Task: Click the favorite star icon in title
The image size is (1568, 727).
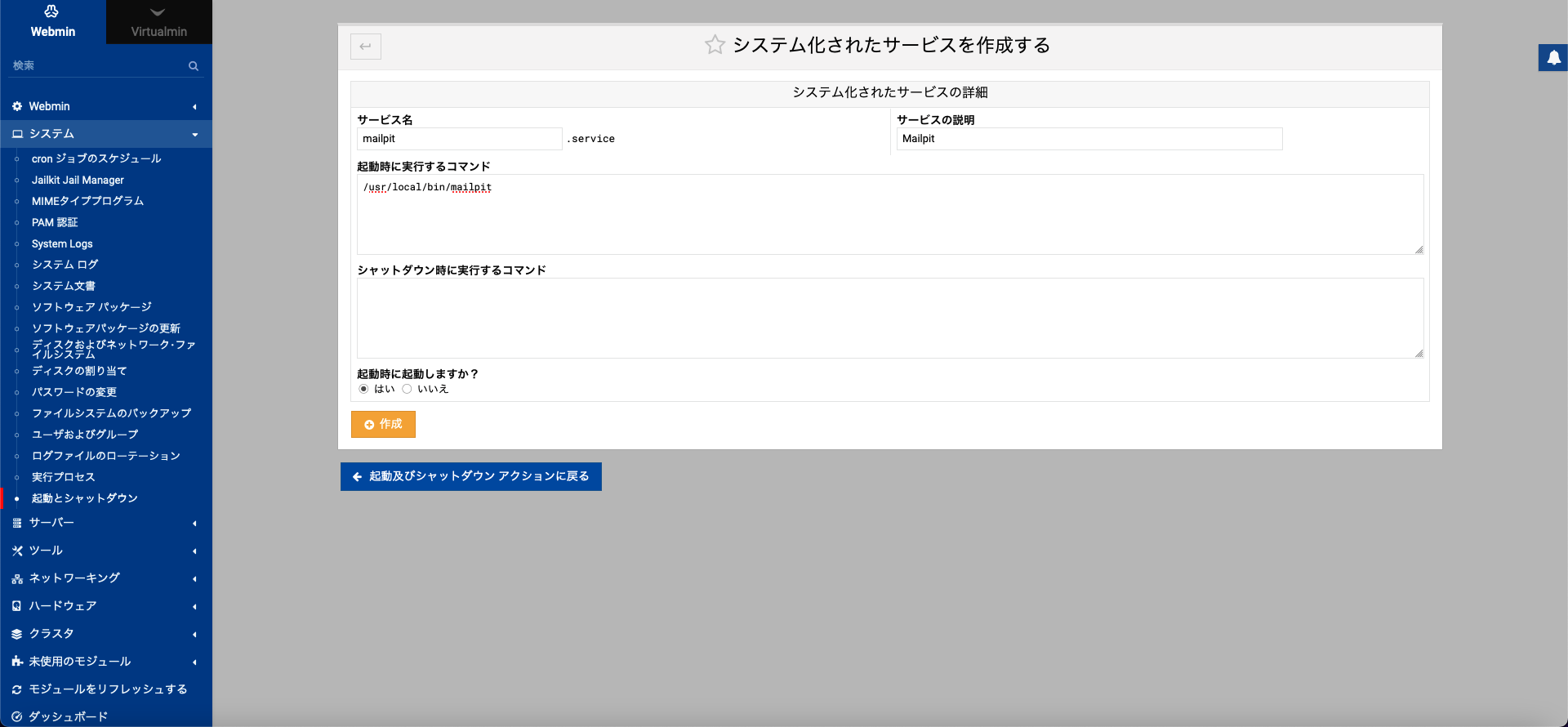Action: (715, 45)
